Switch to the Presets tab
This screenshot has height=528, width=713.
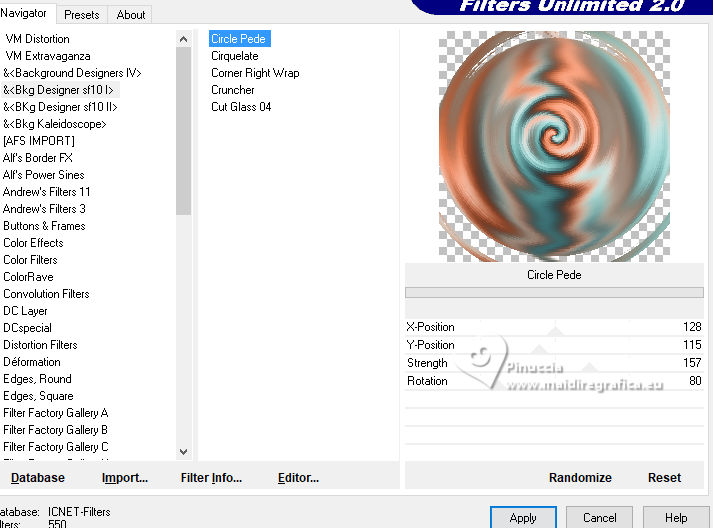tap(81, 15)
